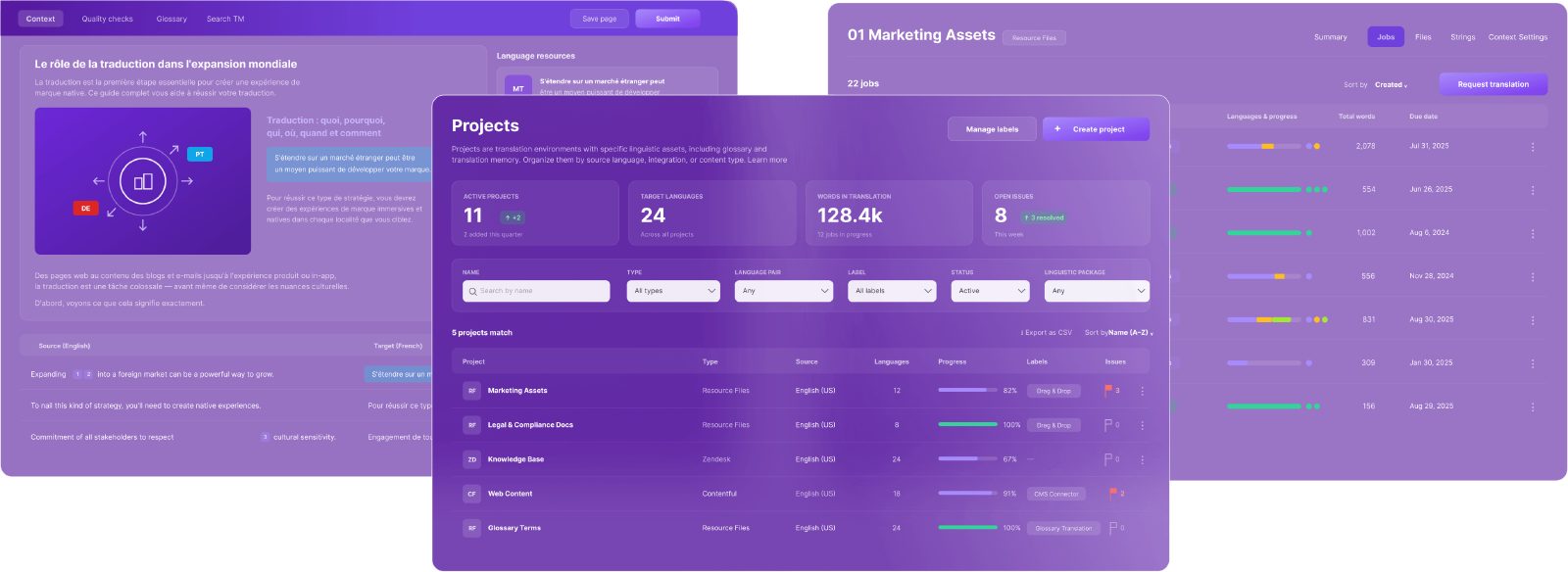This screenshot has width=1568, height=572.
Task: Open the Status dropdown showing Active
Action: pos(990,291)
